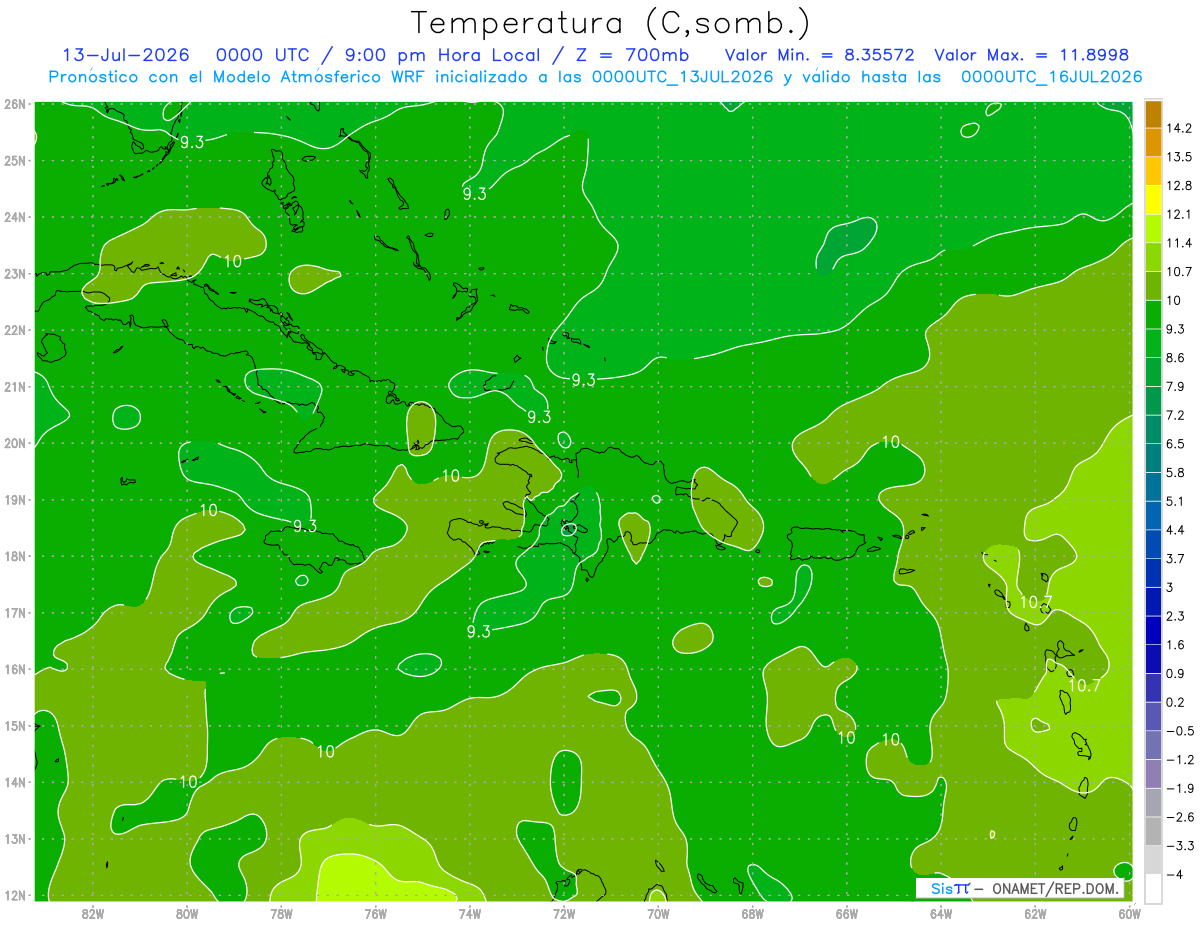
Task: Click legend value 13.5
Action: pos(1179,157)
